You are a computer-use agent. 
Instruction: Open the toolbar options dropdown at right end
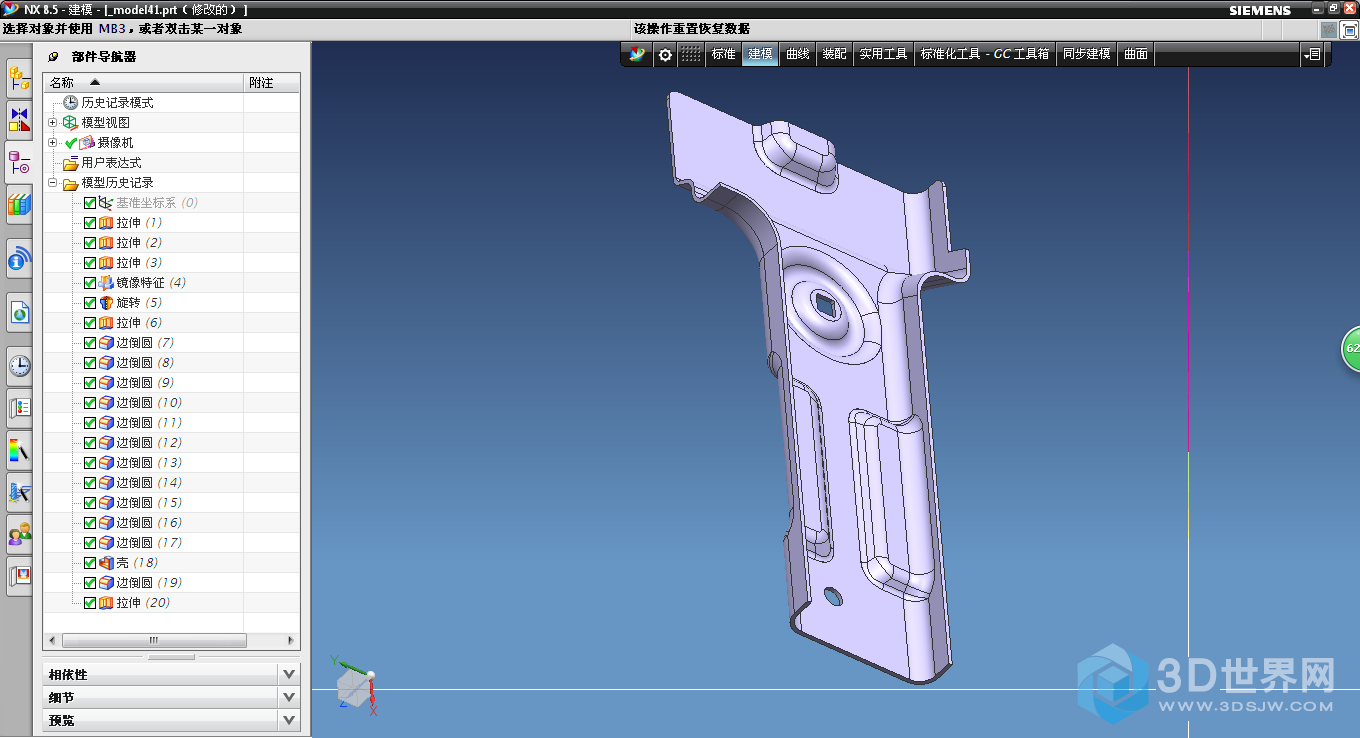pos(1313,54)
